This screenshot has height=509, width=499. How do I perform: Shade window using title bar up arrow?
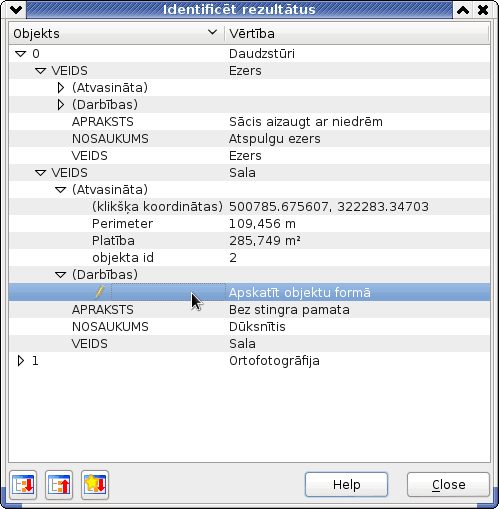(x=463, y=10)
